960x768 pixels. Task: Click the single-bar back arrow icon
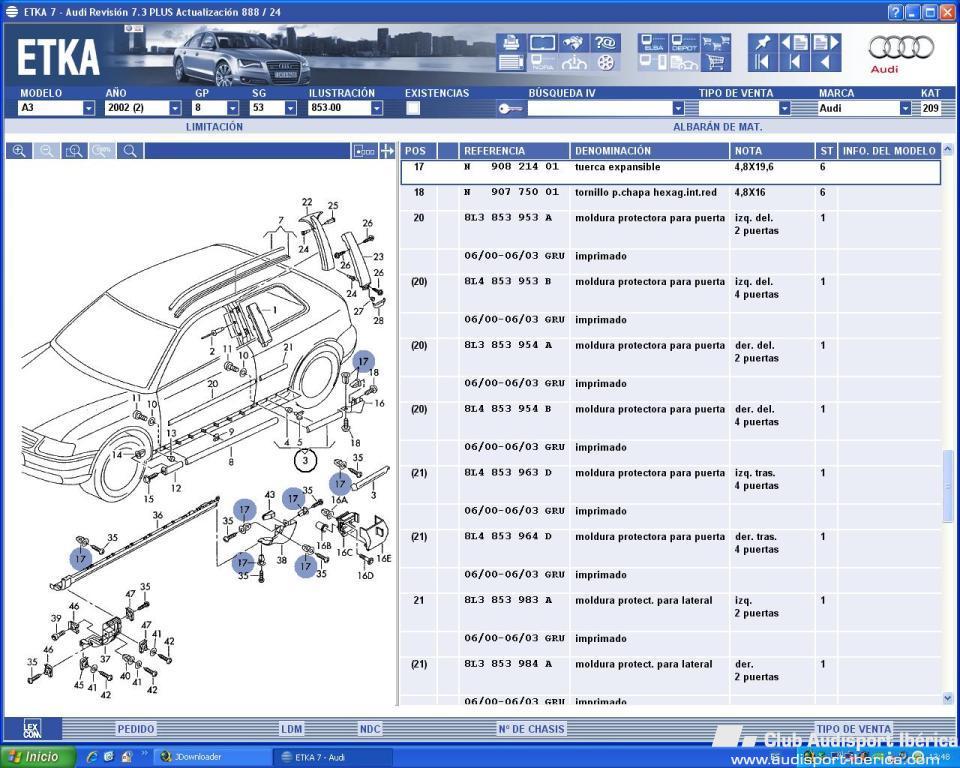[x=794, y=62]
